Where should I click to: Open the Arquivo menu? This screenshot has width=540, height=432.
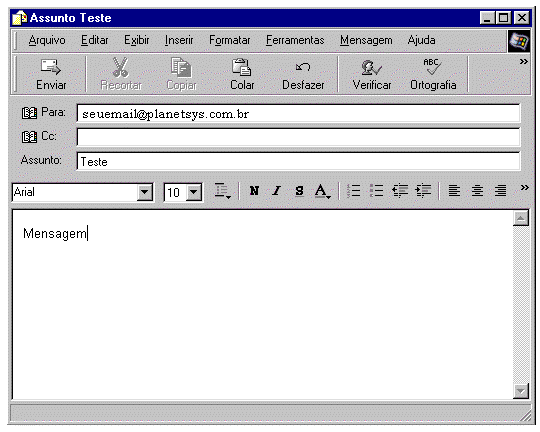pyautogui.click(x=47, y=40)
